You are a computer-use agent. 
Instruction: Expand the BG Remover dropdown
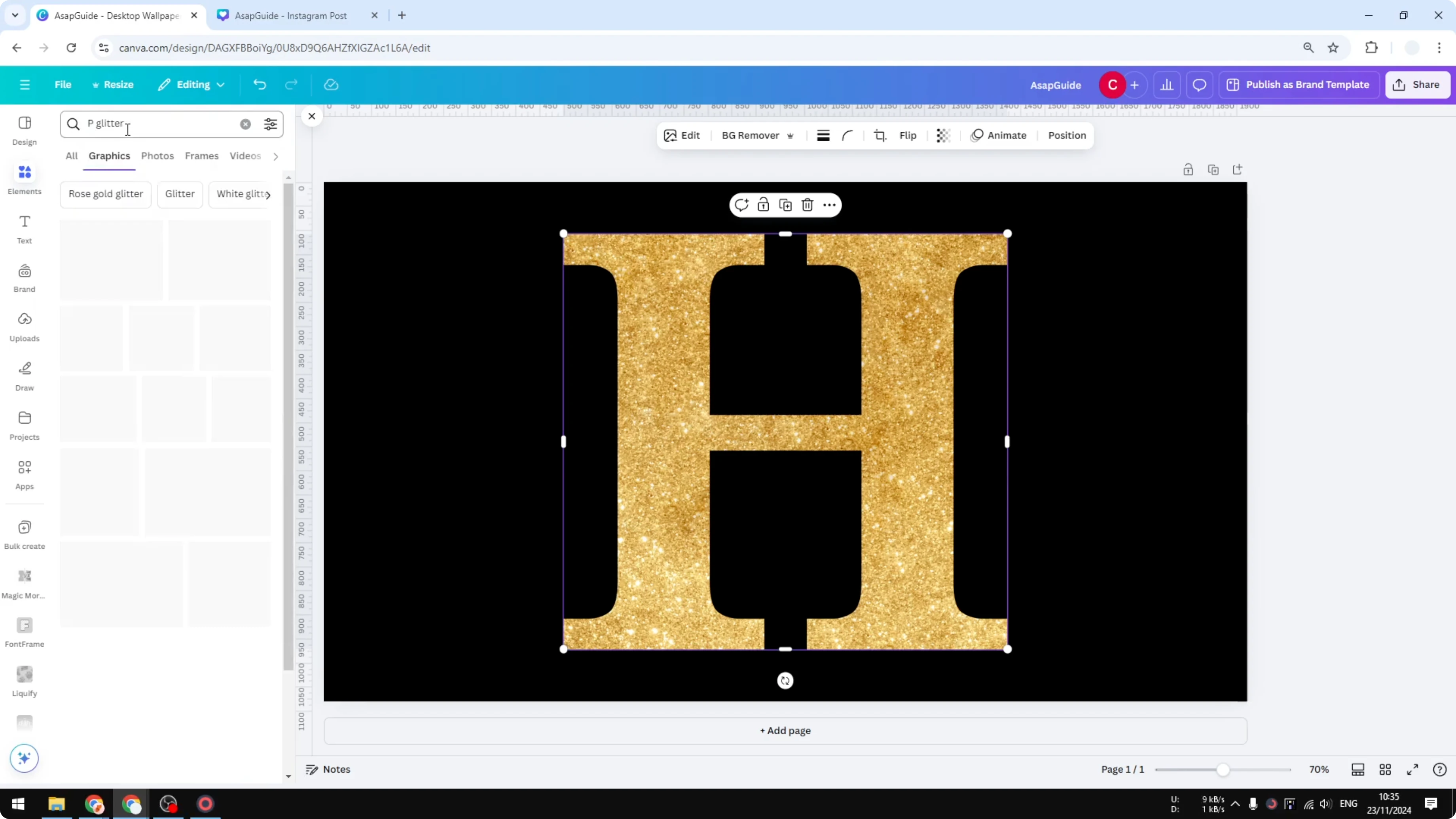790,136
